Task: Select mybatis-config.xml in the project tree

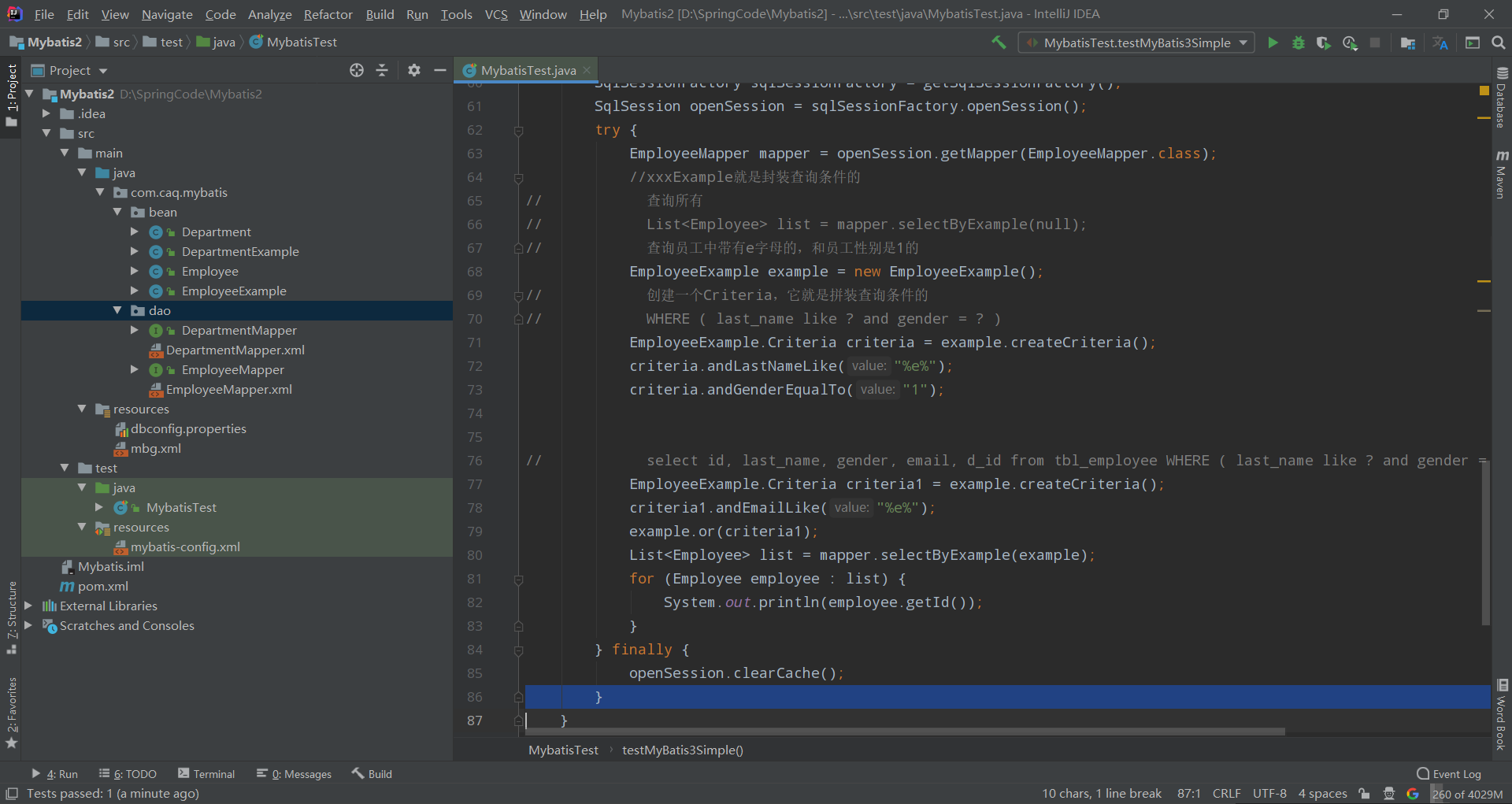Action: pos(185,546)
